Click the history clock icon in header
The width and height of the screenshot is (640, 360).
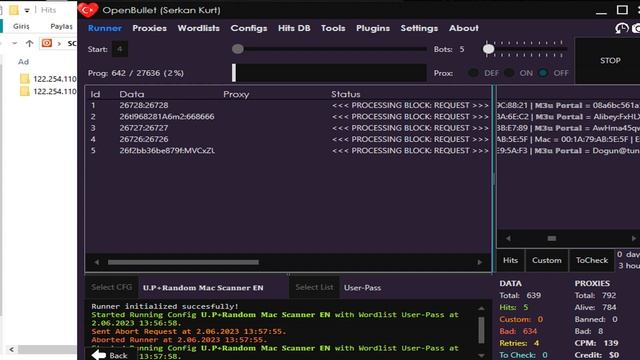(x=622, y=28)
